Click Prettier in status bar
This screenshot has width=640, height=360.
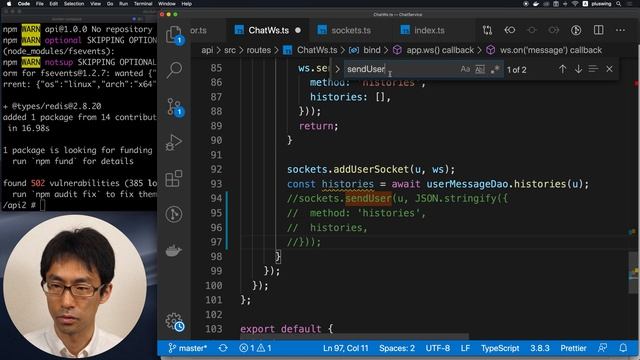point(573,348)
